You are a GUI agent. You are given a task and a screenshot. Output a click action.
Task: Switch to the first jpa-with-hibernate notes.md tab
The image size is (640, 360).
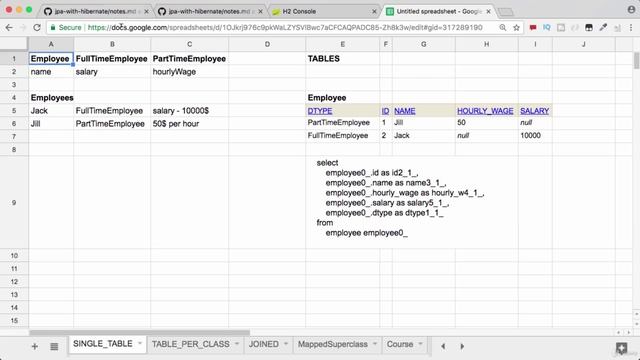coord(96,11)
